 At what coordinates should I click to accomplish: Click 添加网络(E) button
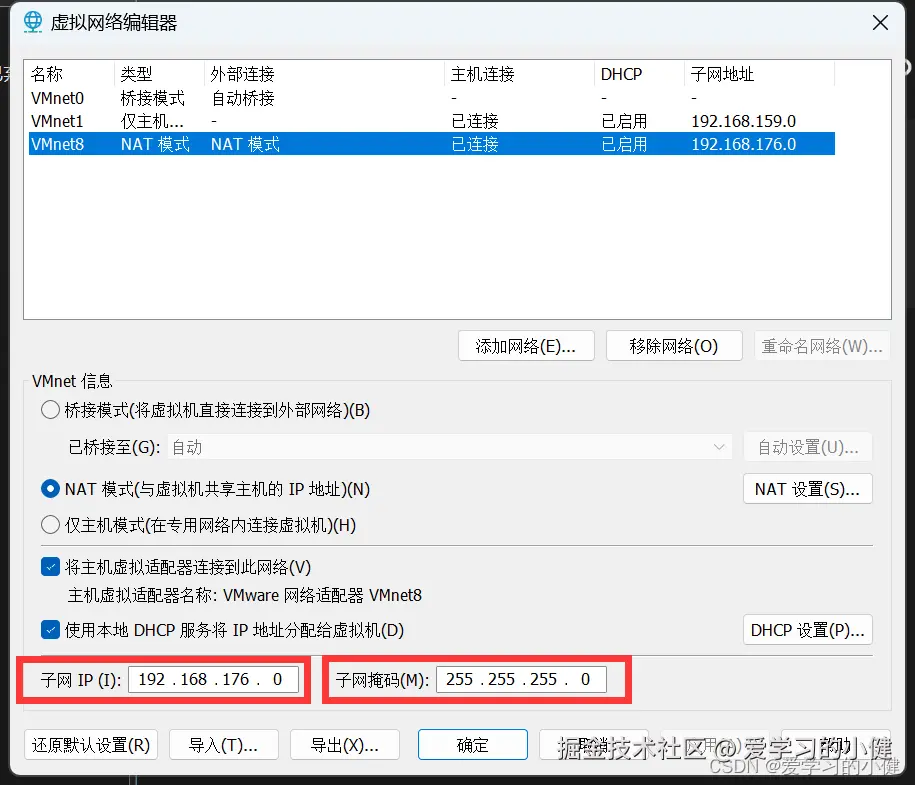tap(526, 346)
